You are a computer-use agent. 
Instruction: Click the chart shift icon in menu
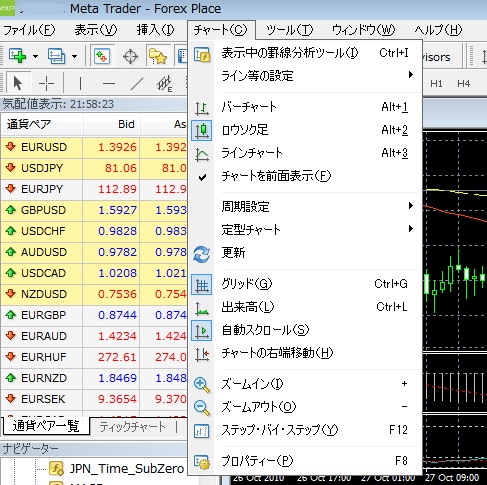202,354
